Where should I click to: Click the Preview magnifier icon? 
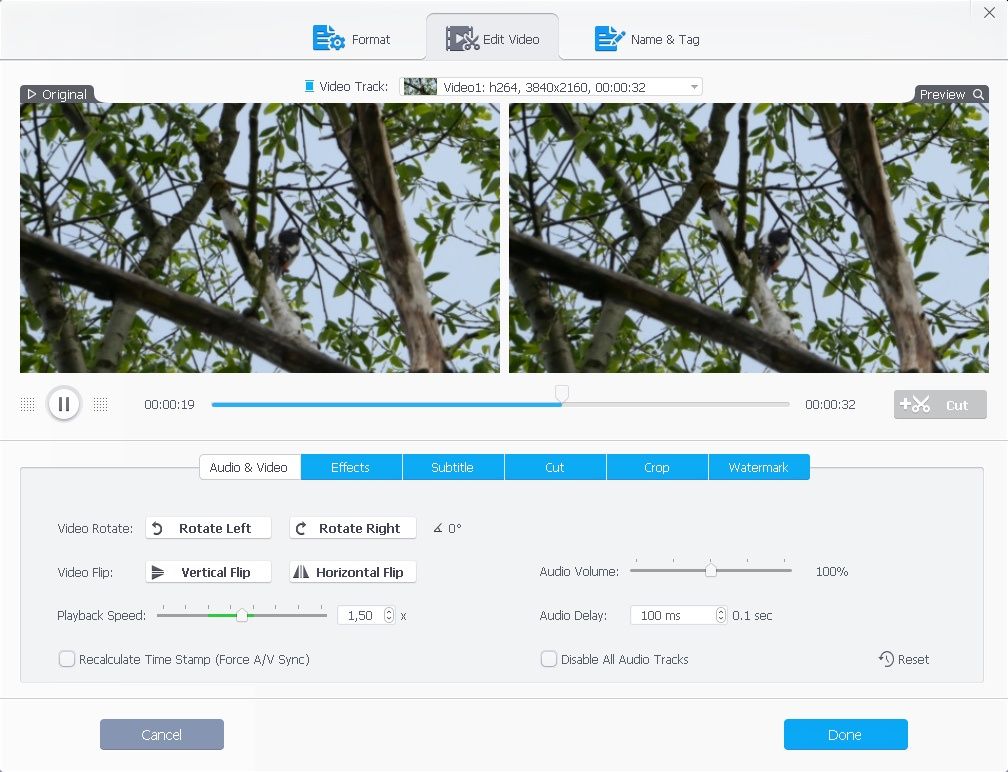tap(978, 94)
